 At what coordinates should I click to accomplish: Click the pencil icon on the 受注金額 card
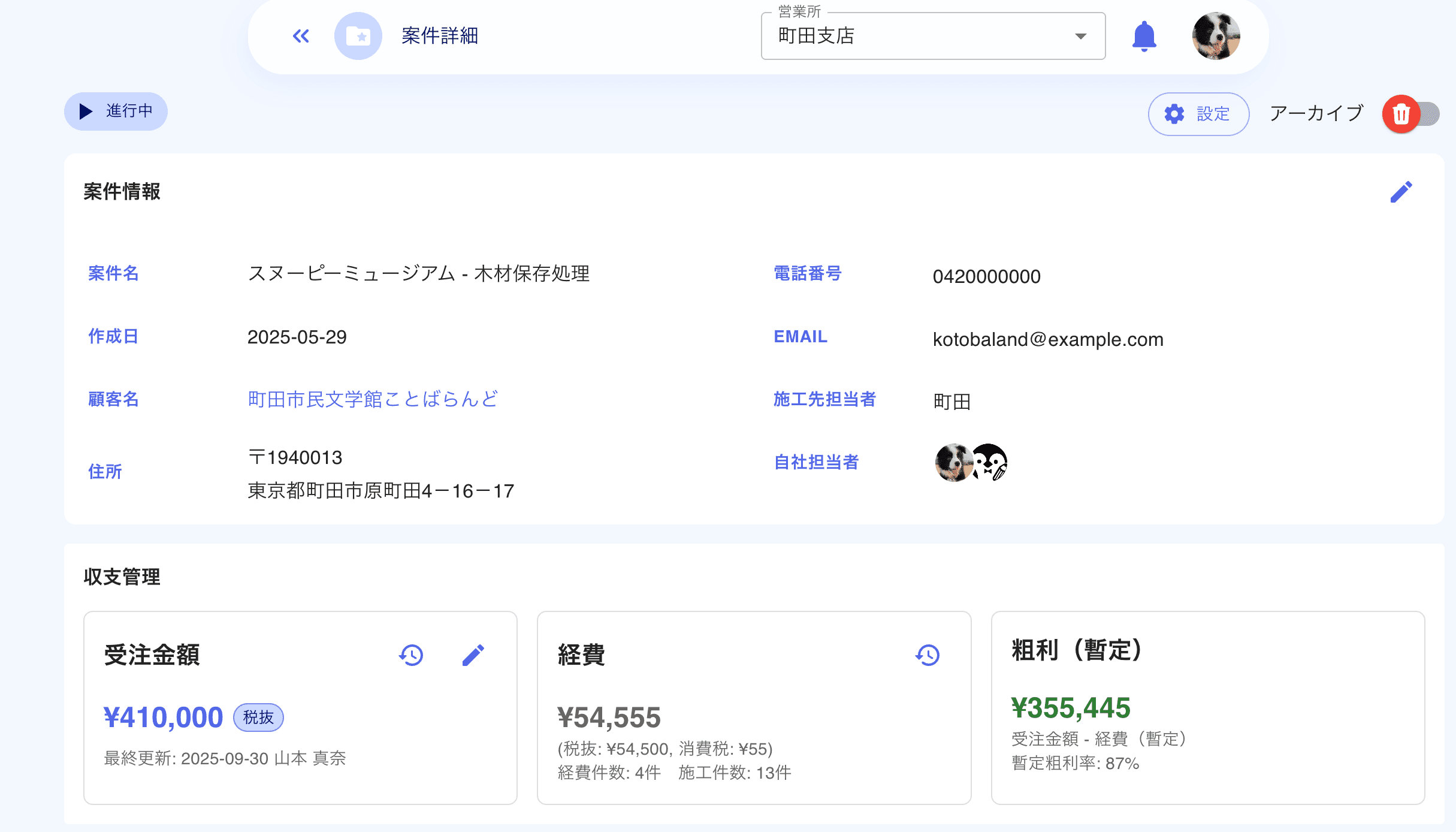click(x=473, y=655)
